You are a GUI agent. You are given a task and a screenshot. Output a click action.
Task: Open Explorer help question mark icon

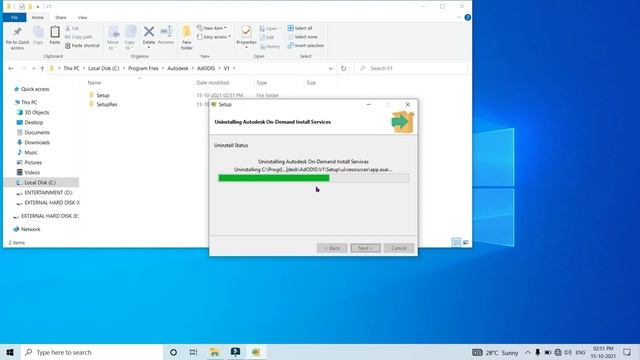[x=468, y=18]
